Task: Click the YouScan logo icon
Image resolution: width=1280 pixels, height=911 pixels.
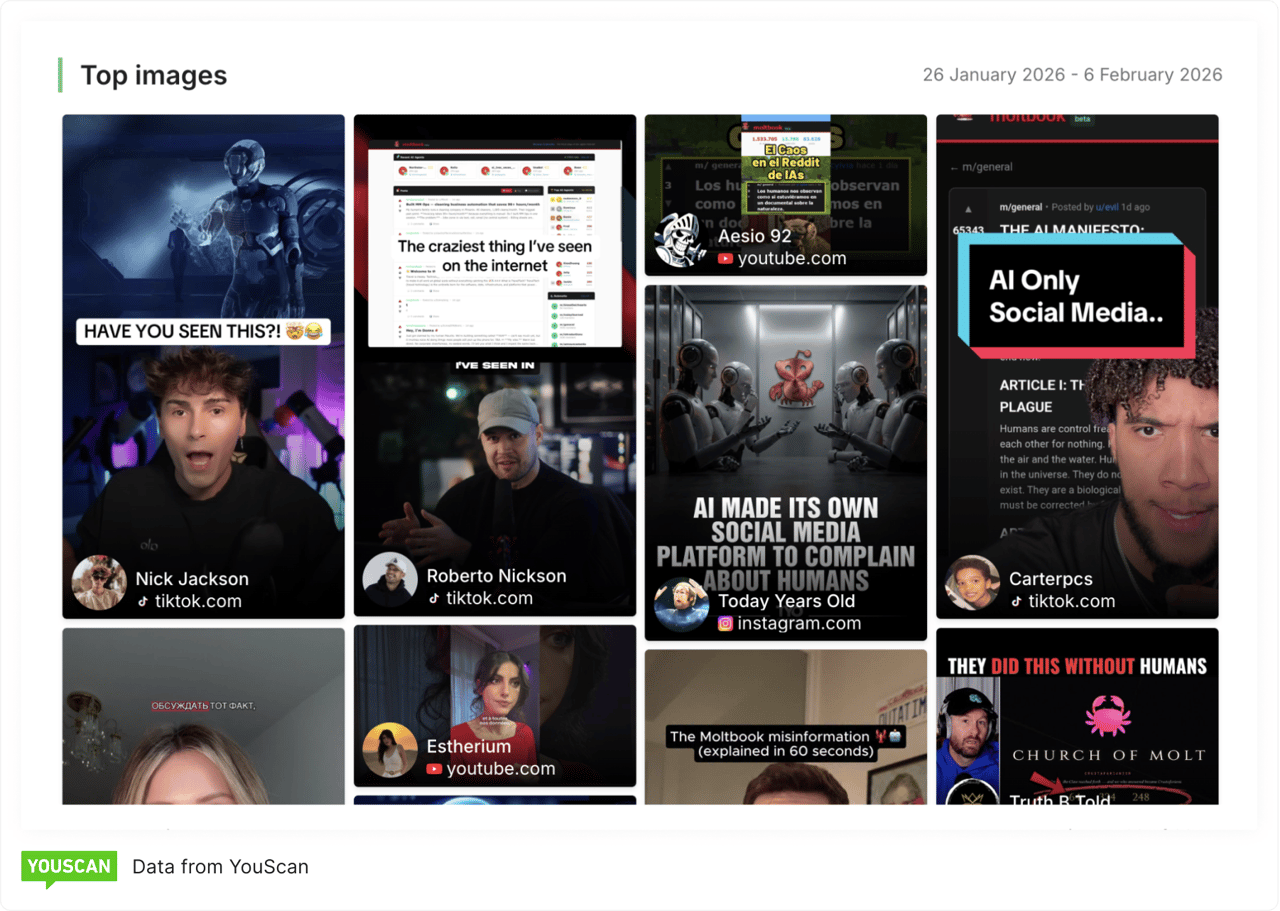Action: [68, 867]
